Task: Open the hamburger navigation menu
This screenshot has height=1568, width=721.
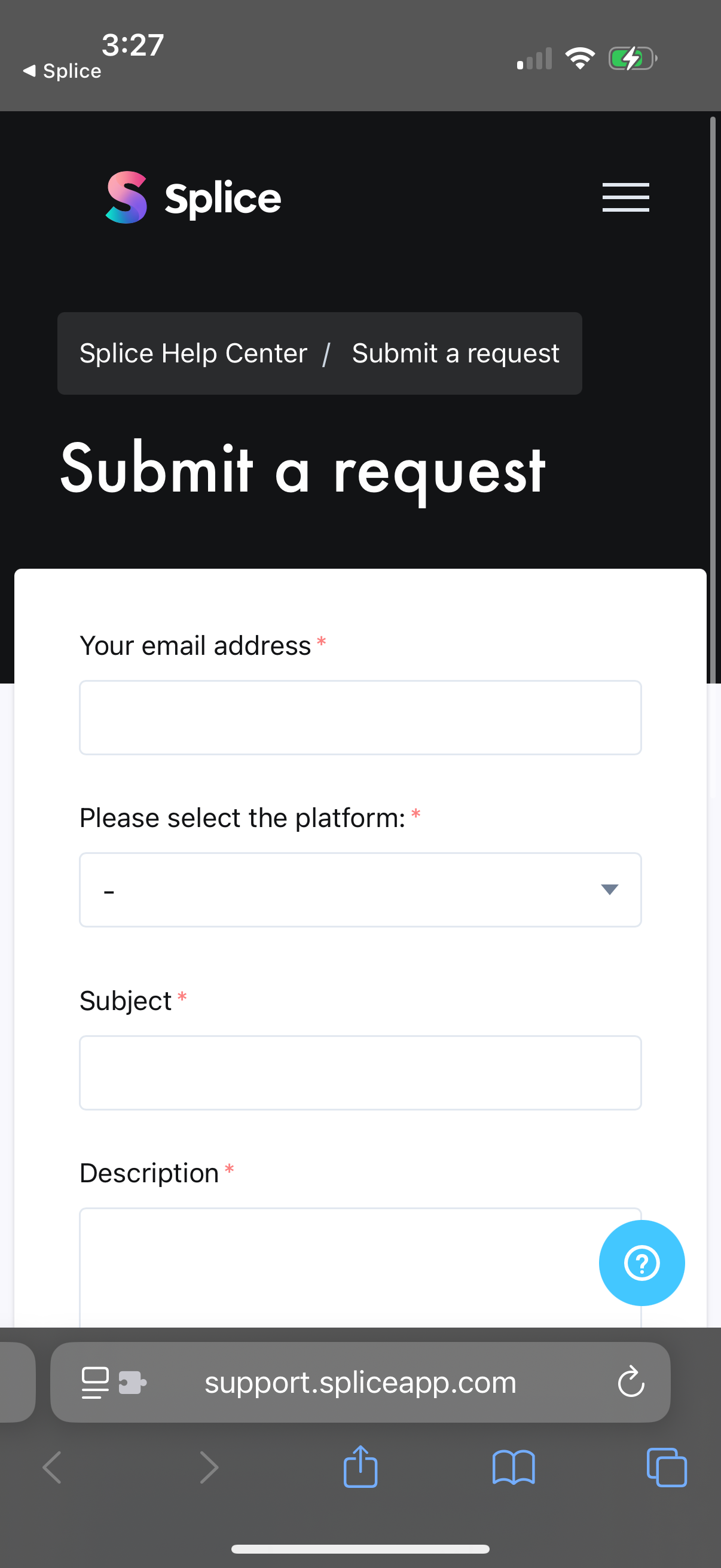Action: 625,197
